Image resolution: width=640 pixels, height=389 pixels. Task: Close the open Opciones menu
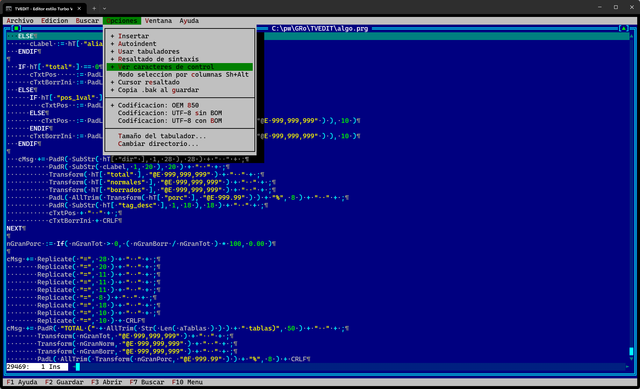click(122, 21)
